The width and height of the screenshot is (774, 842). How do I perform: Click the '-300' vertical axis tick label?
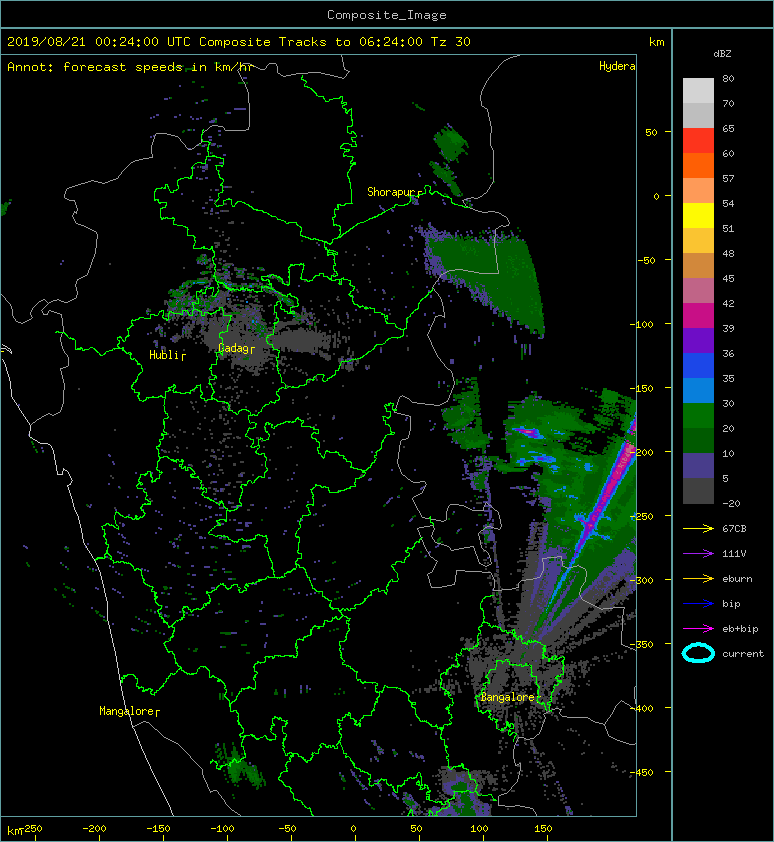(641, 580)
